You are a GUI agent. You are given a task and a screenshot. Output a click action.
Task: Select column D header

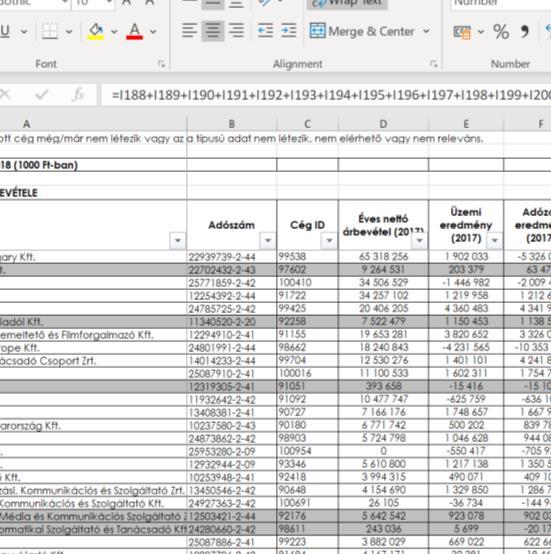coord(383,124)
